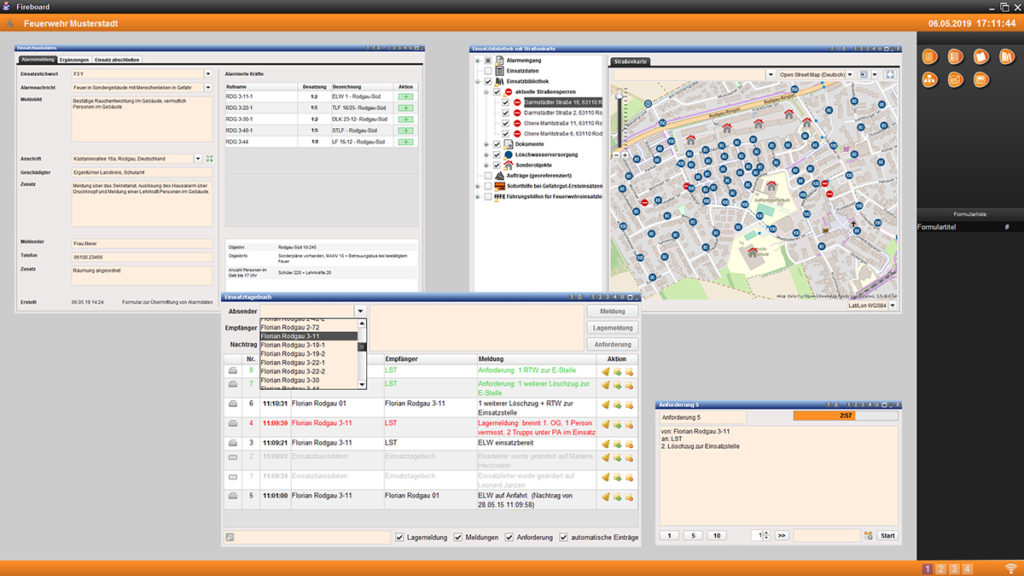
Task: Click green plus action for RDG 3-11-1
Action: click(x=406, y=97)
